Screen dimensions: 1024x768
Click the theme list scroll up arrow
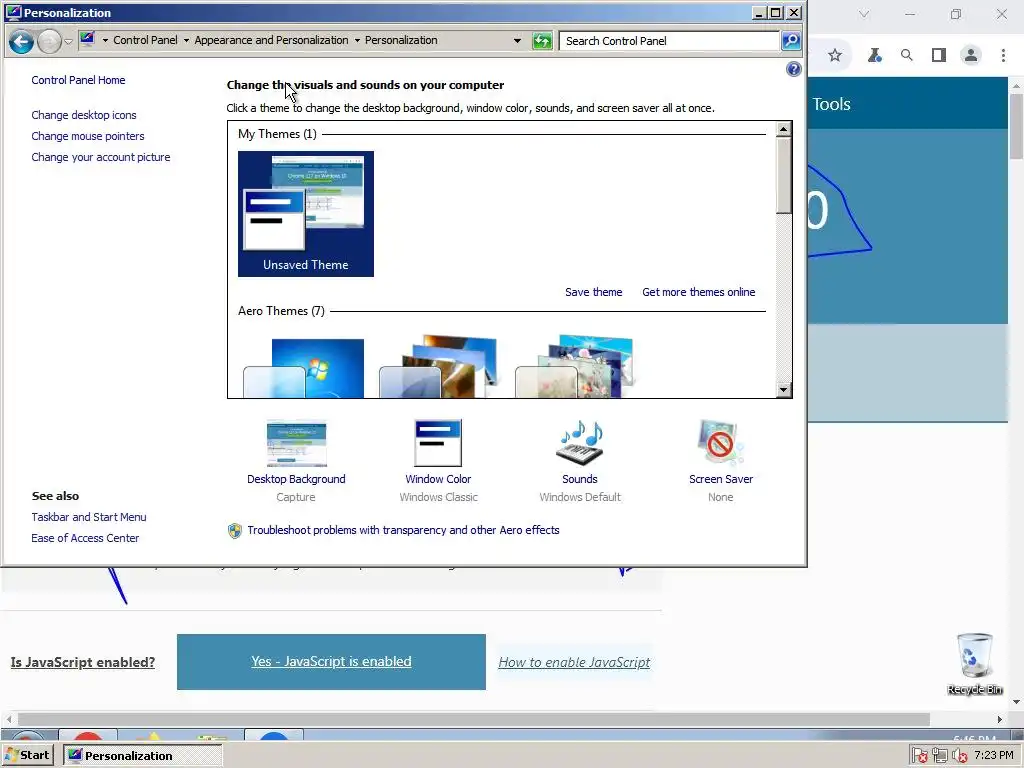(784, 129)
